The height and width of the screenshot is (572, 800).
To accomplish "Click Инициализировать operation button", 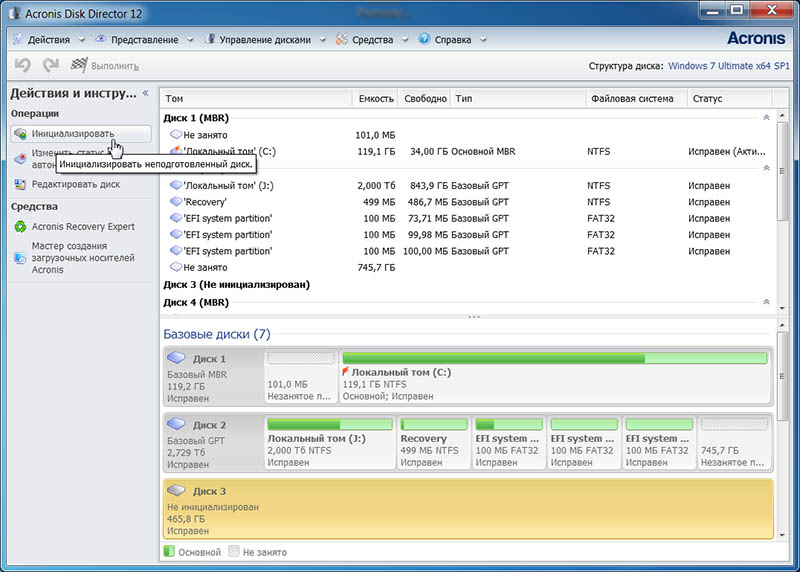I will [x=81, y=134].
